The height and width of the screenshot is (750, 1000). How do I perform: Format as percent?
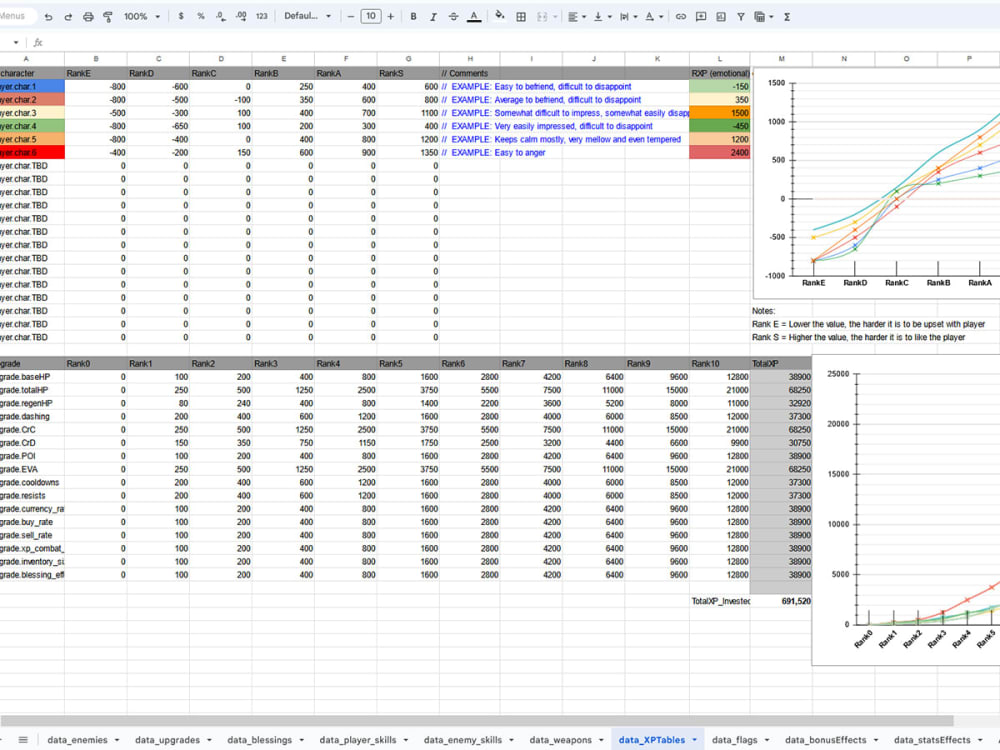click(x=201, y=17)
